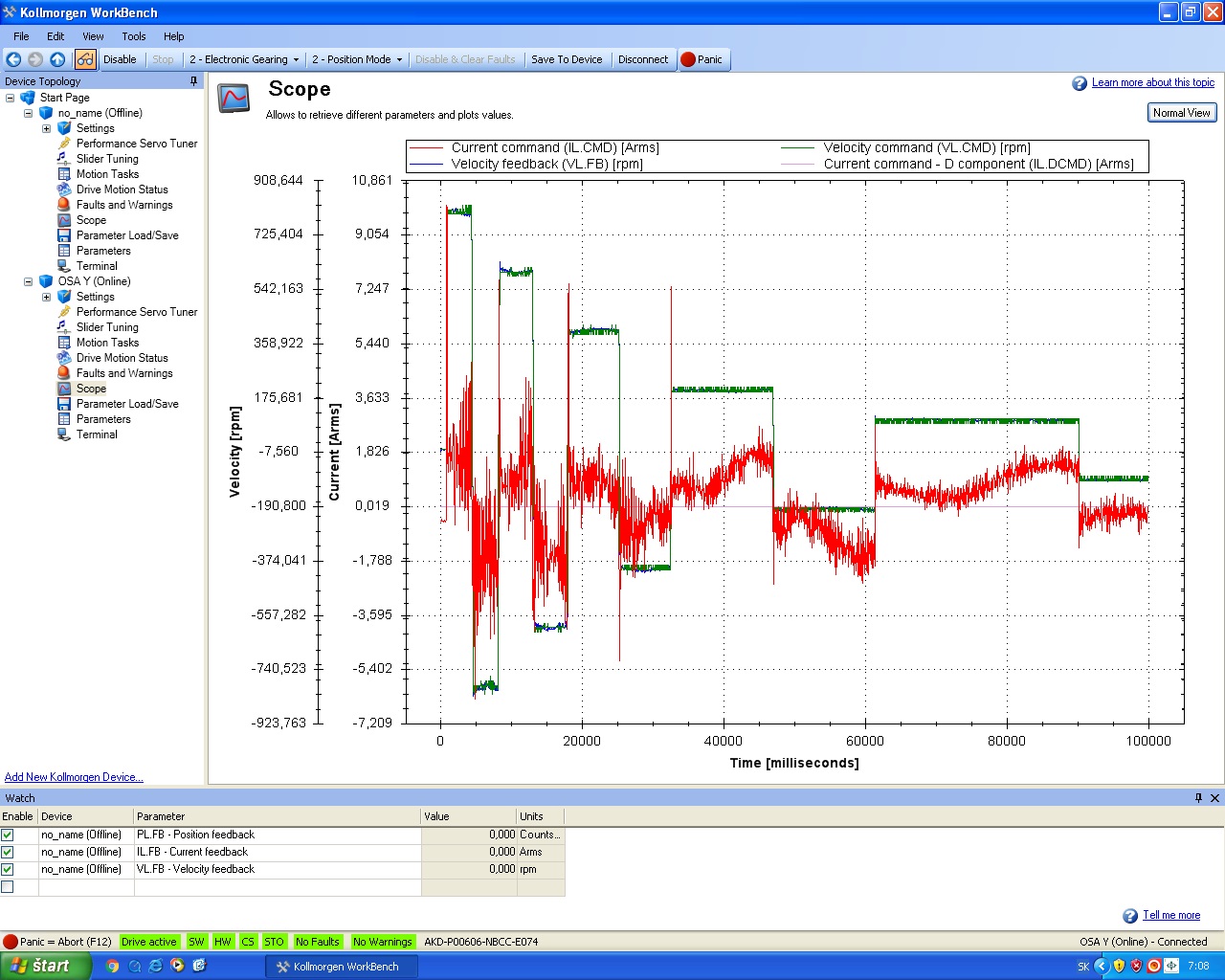Open the Edit menu
This screenshot has width=1225, height=980.
(56, 36)
